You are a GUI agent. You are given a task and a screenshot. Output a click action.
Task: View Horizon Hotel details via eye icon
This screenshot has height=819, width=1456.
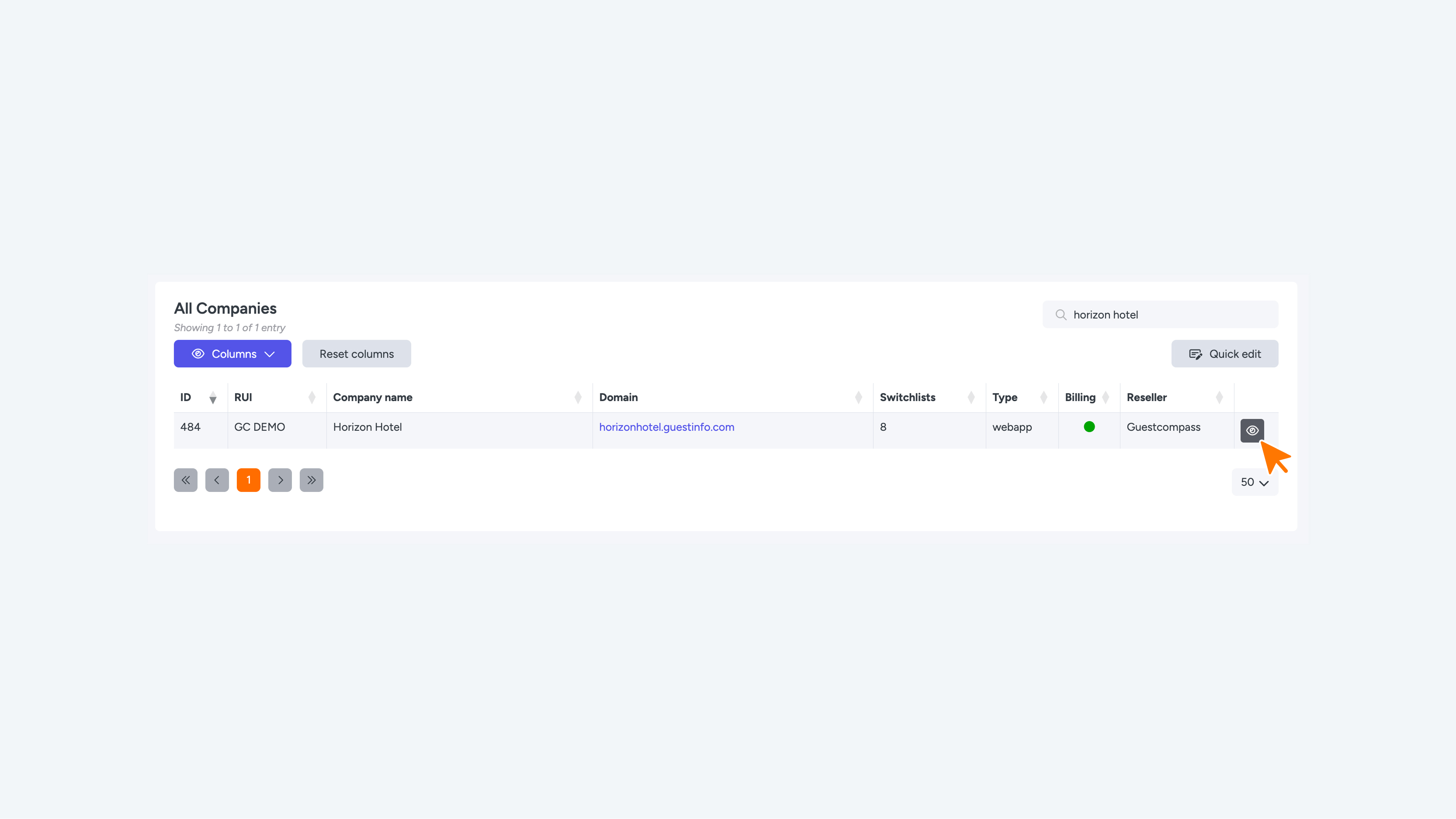click(x=1252, y=430)
